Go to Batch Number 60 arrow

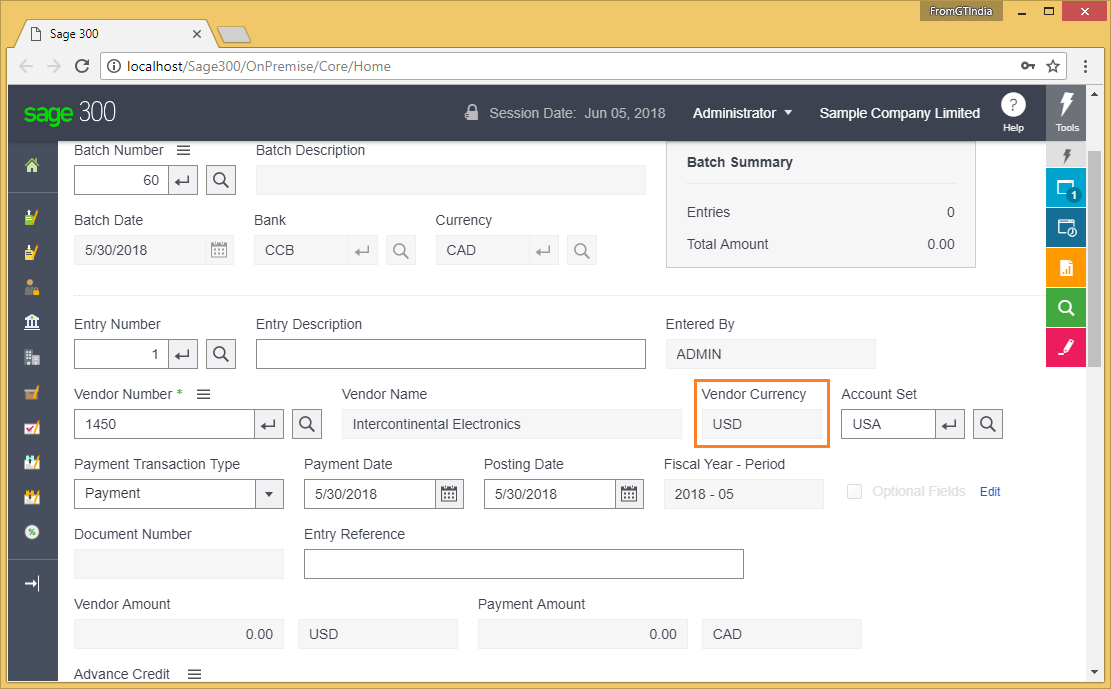(183, 180)
